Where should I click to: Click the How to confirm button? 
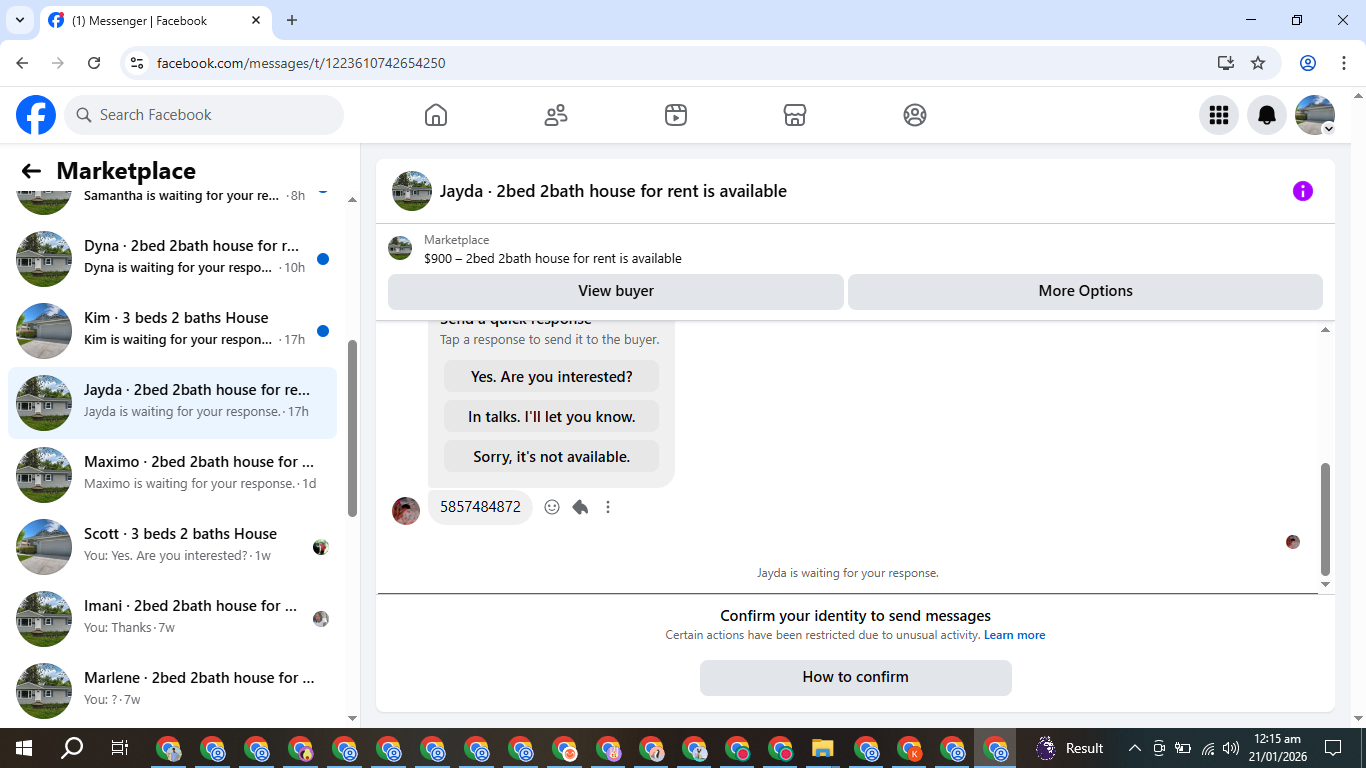click(x=856, y=677)
